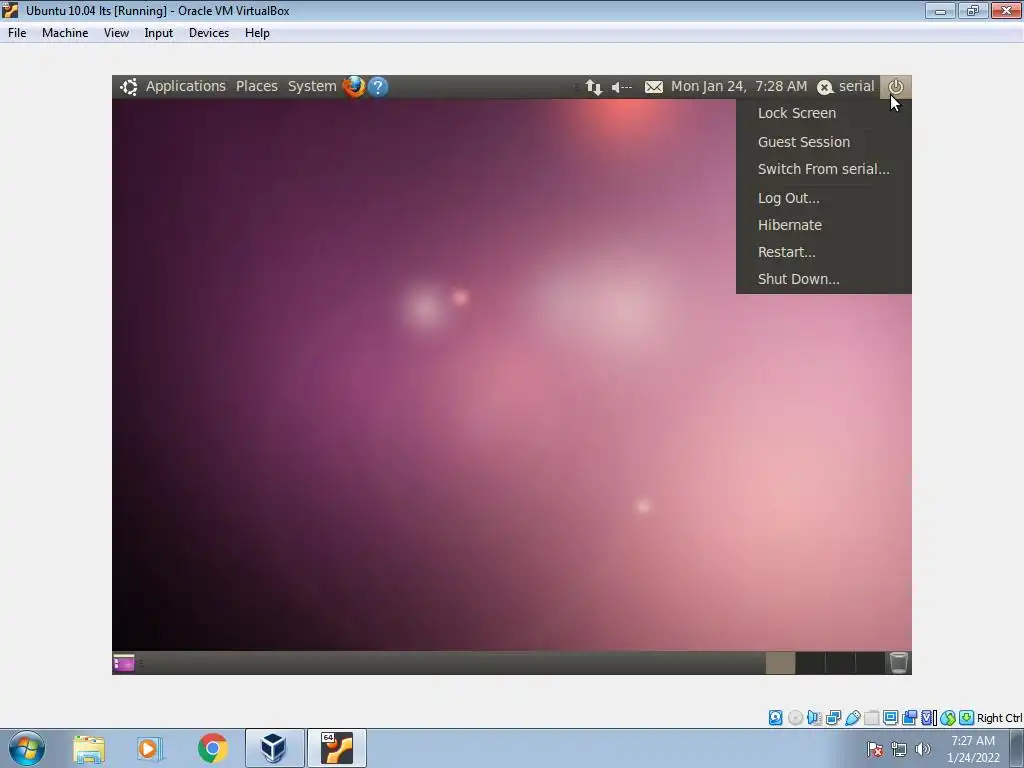Open the network connections indicator in Ubuntu panel
The height and width of the screenshot is (768, 1024).
pyautogui.click(x=594, y=87)
